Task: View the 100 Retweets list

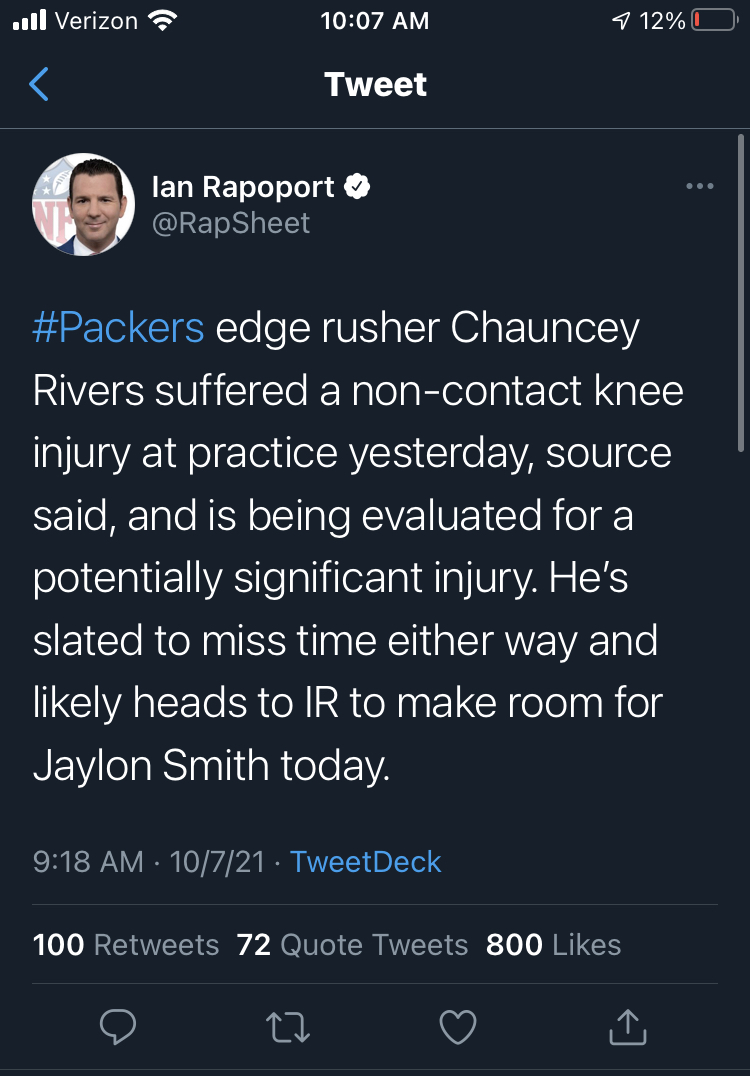Action: pyautogui.click(x=126, y=944)
